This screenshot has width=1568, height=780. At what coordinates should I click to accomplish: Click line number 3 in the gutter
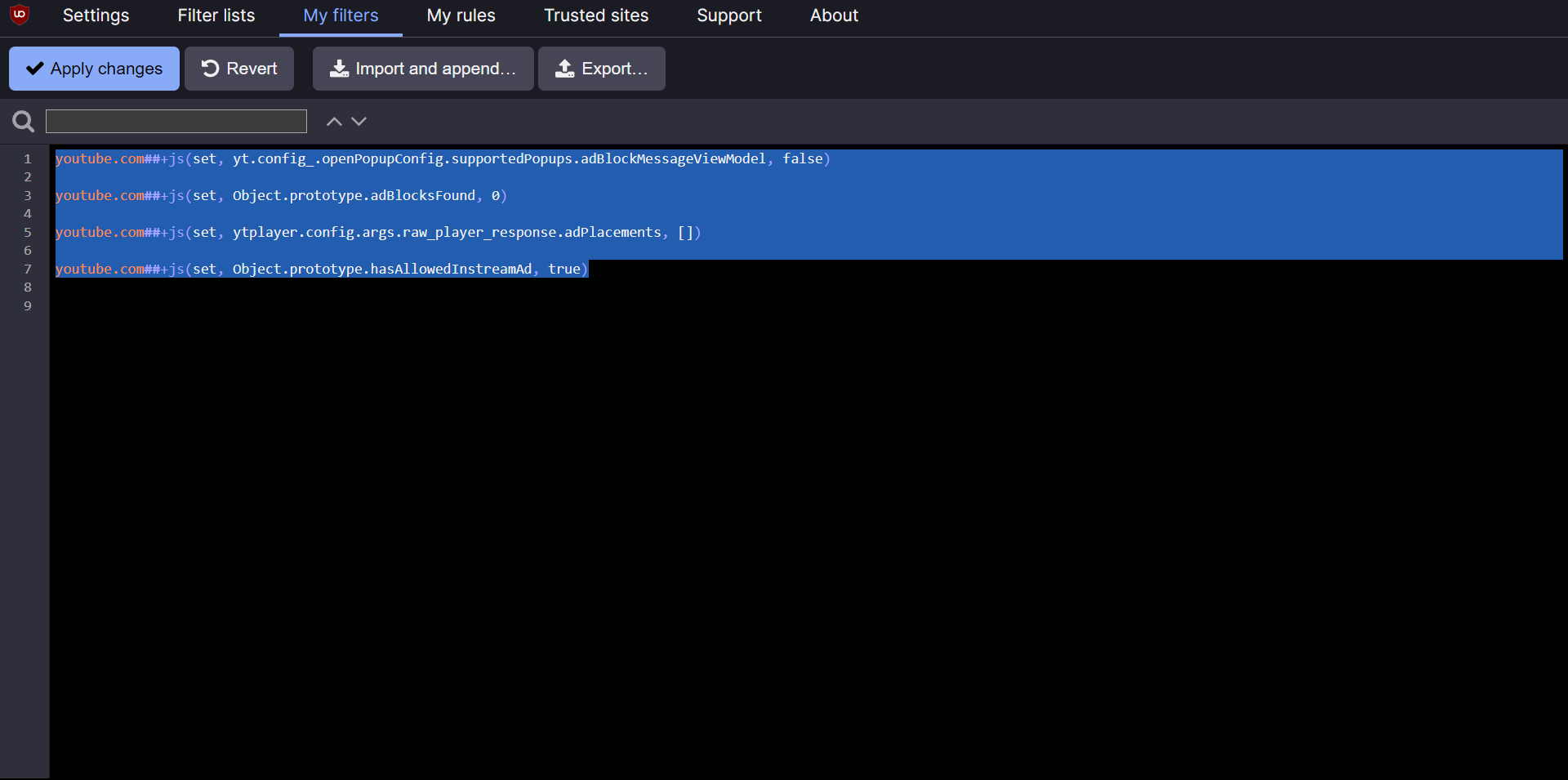click(x=28, y=195)
